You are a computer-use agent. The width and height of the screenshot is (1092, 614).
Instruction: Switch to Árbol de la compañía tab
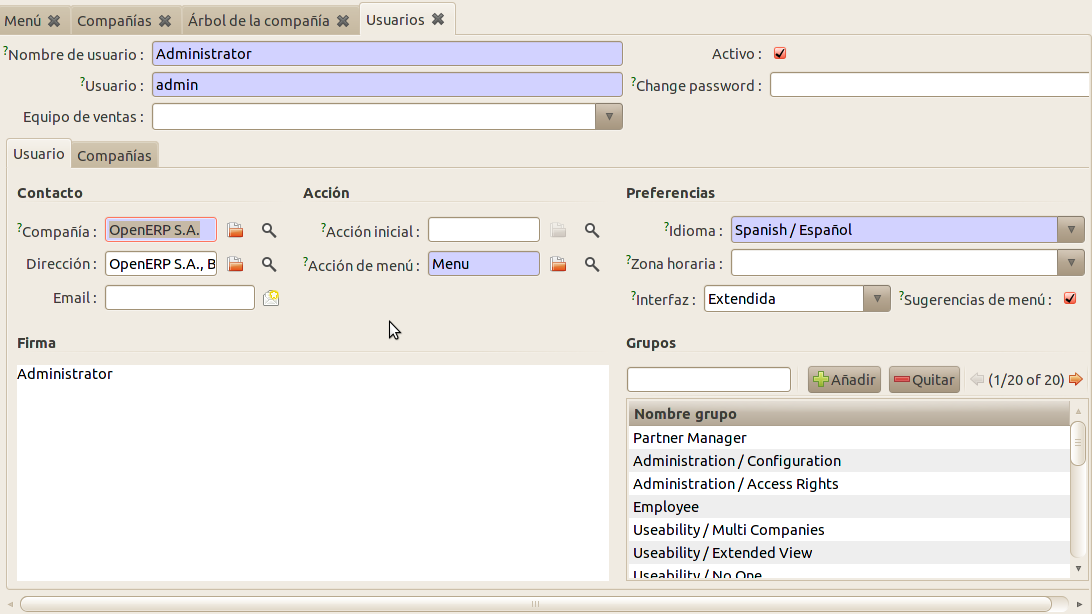(x=258, y=21)
